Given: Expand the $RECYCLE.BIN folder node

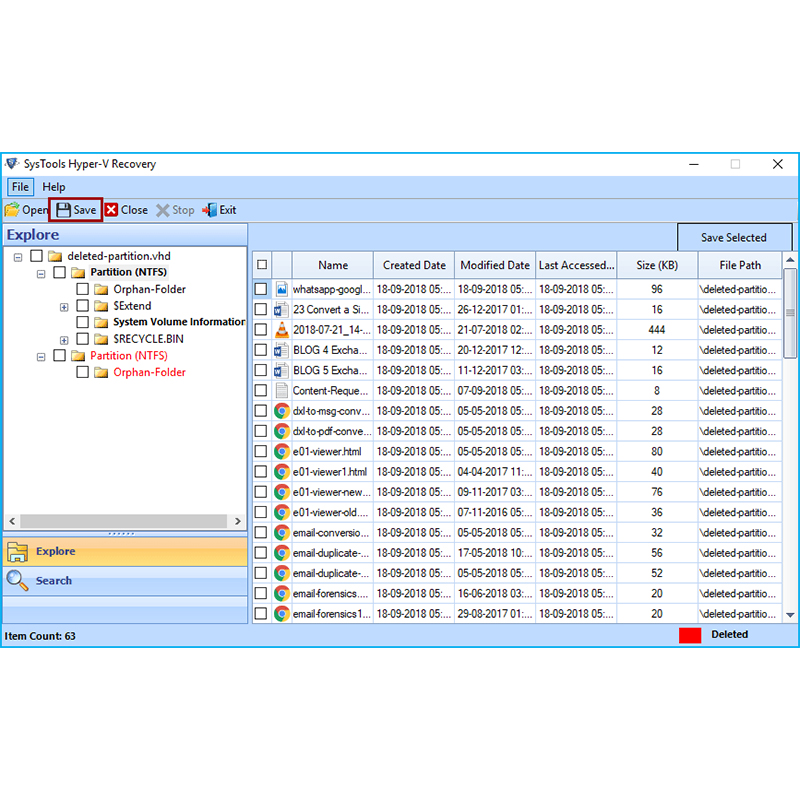Looking at the screenshot, I should pos(64,340).
